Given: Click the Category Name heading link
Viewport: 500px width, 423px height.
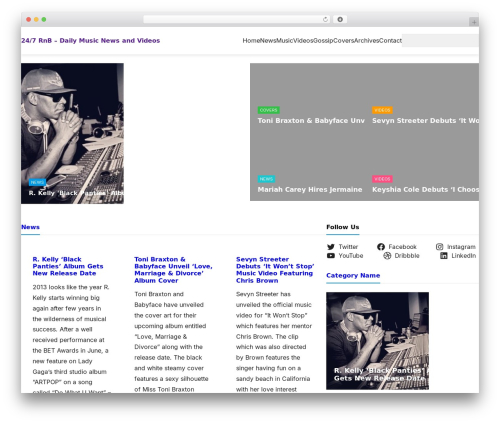Looking at the screenshot, I should [353, 275].
